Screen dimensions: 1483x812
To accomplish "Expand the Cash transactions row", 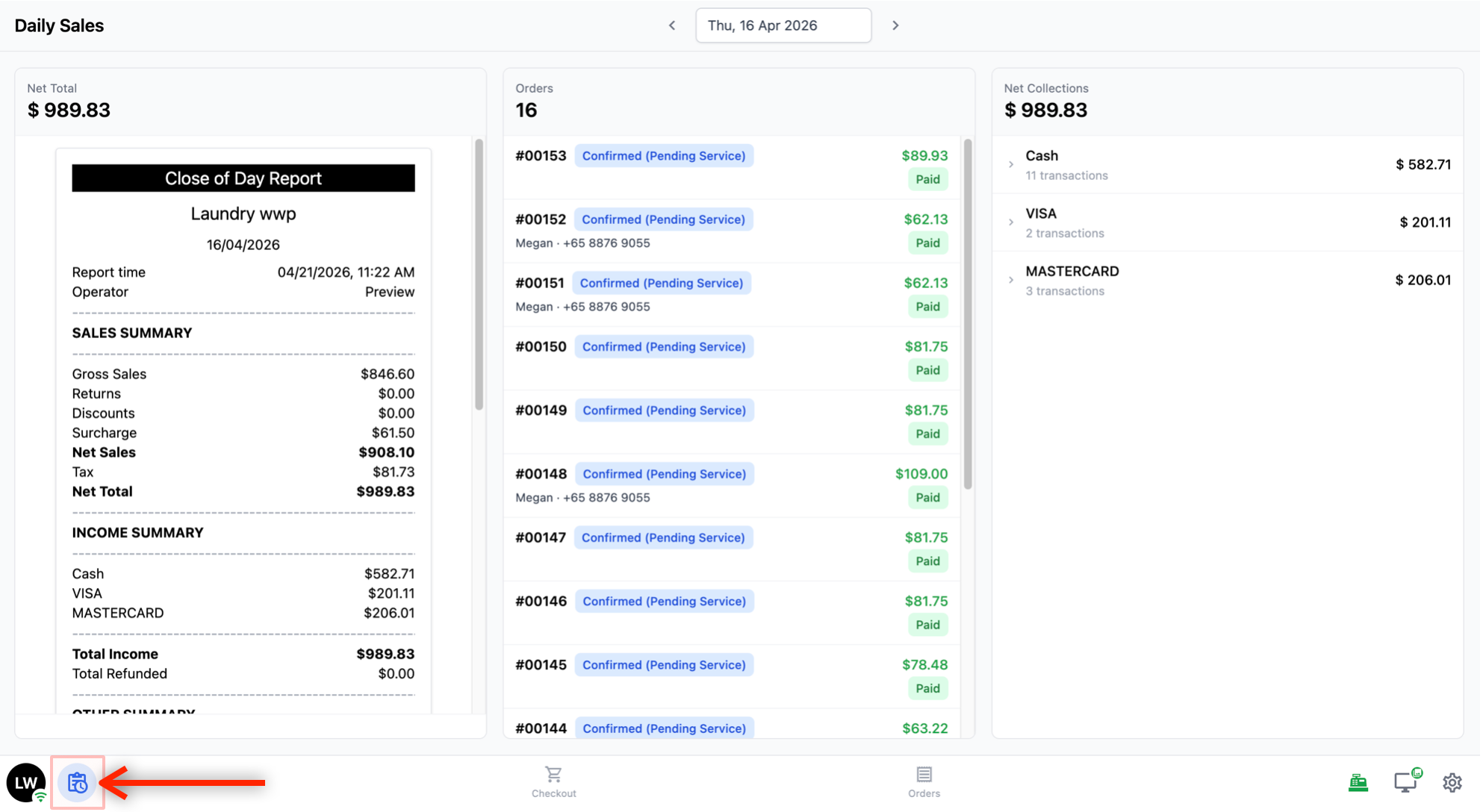I will pyautogui.click(x=1011, y=165).
